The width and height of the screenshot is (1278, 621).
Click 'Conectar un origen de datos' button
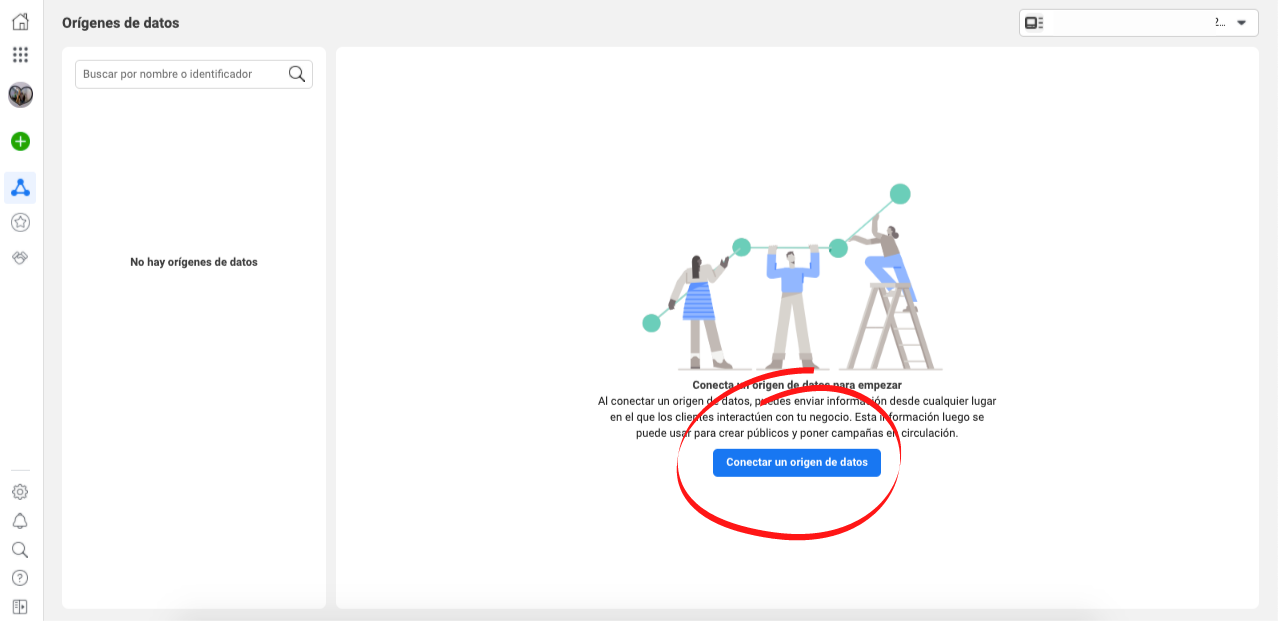[x=796, y=462]
